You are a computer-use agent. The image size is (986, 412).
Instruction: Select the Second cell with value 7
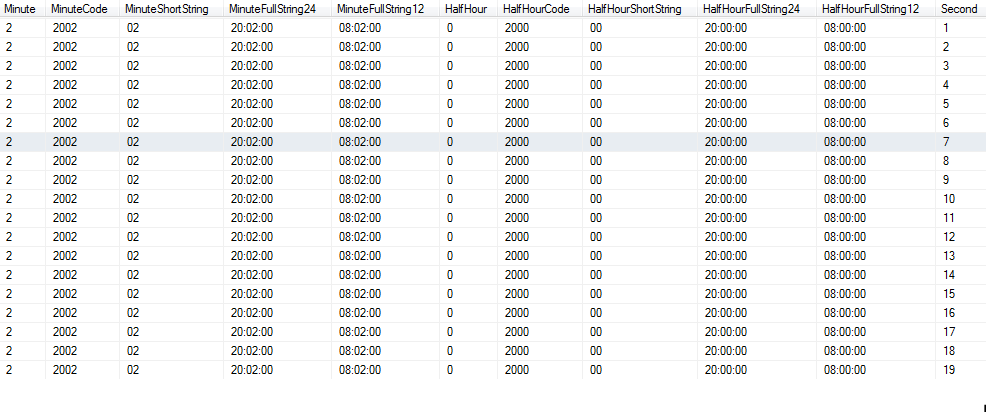pos(946,142)
